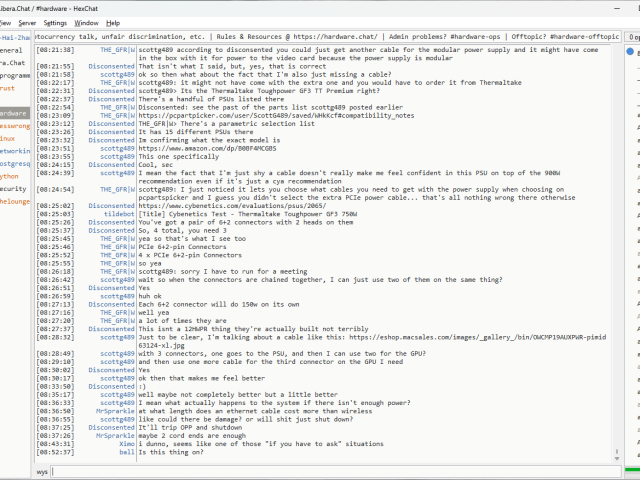This screenshot has height=480, width=640.
Task: Open the Server menu
Action: [x=26, y=22]
